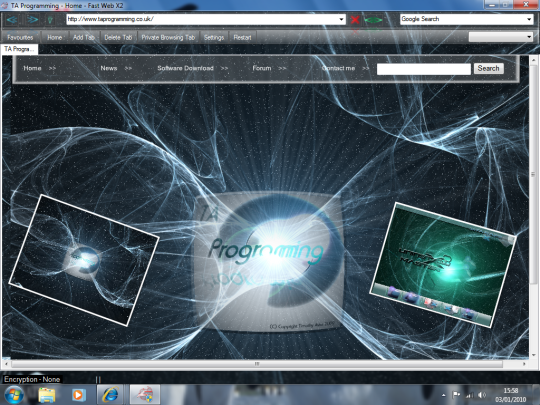
Task: Click Fast Web X2 taskbar icon
Action: (x=145, y=395)
